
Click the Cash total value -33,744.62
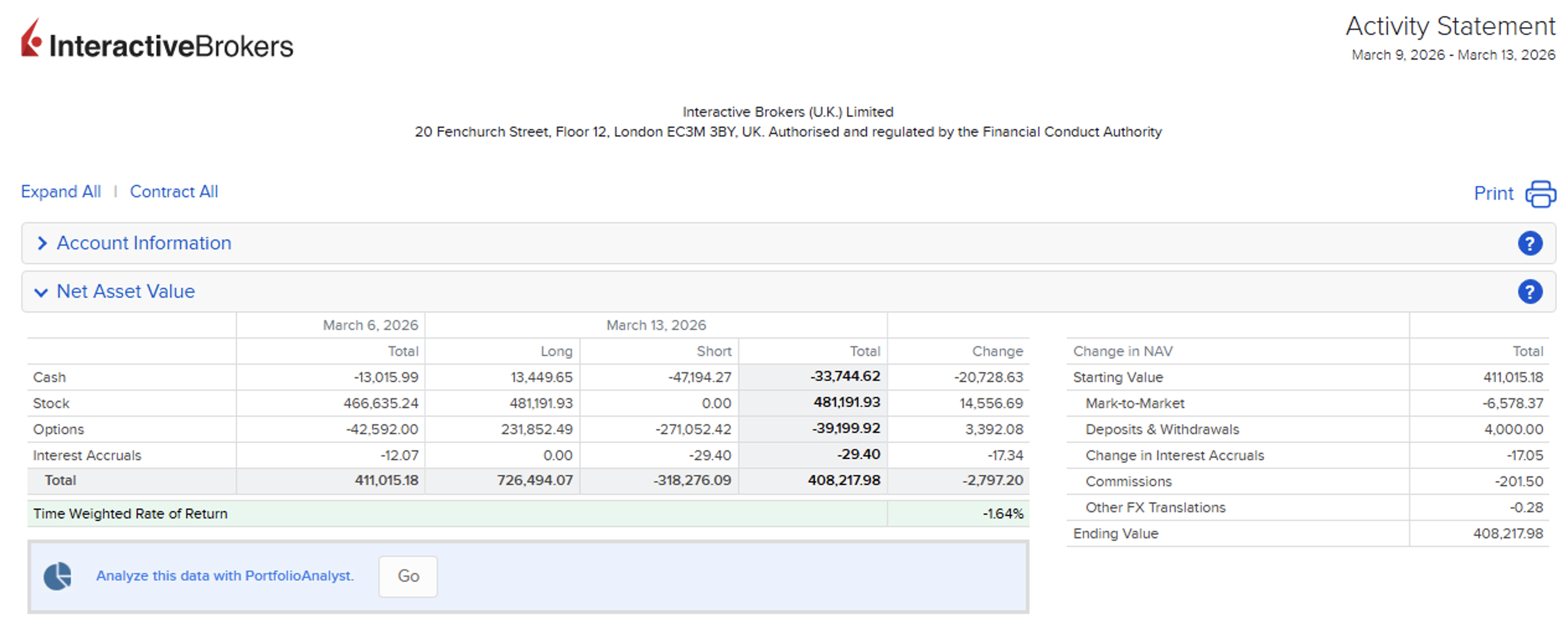[x=845, y=377]
